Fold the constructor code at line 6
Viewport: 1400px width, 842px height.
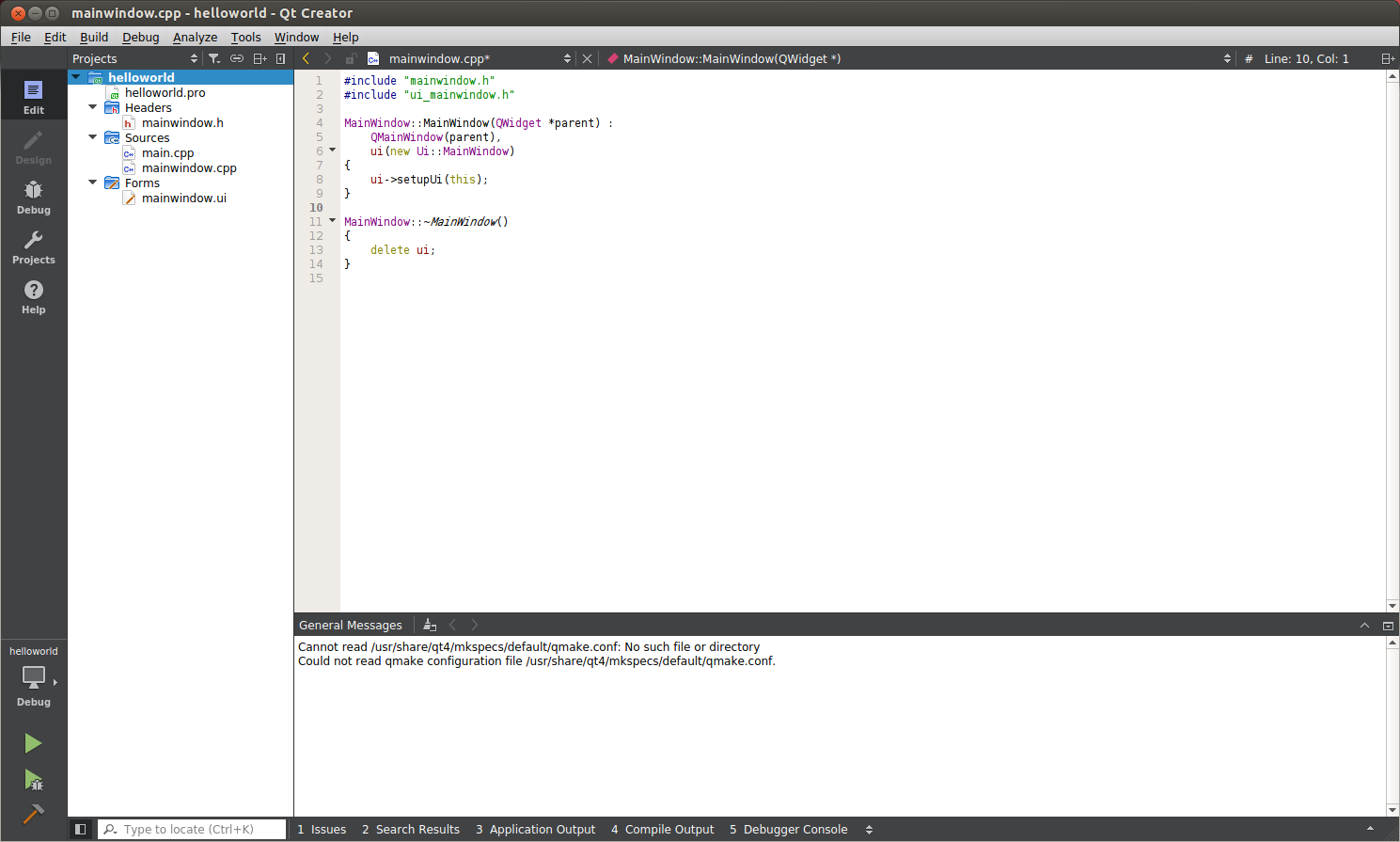[x=333, y=151]
